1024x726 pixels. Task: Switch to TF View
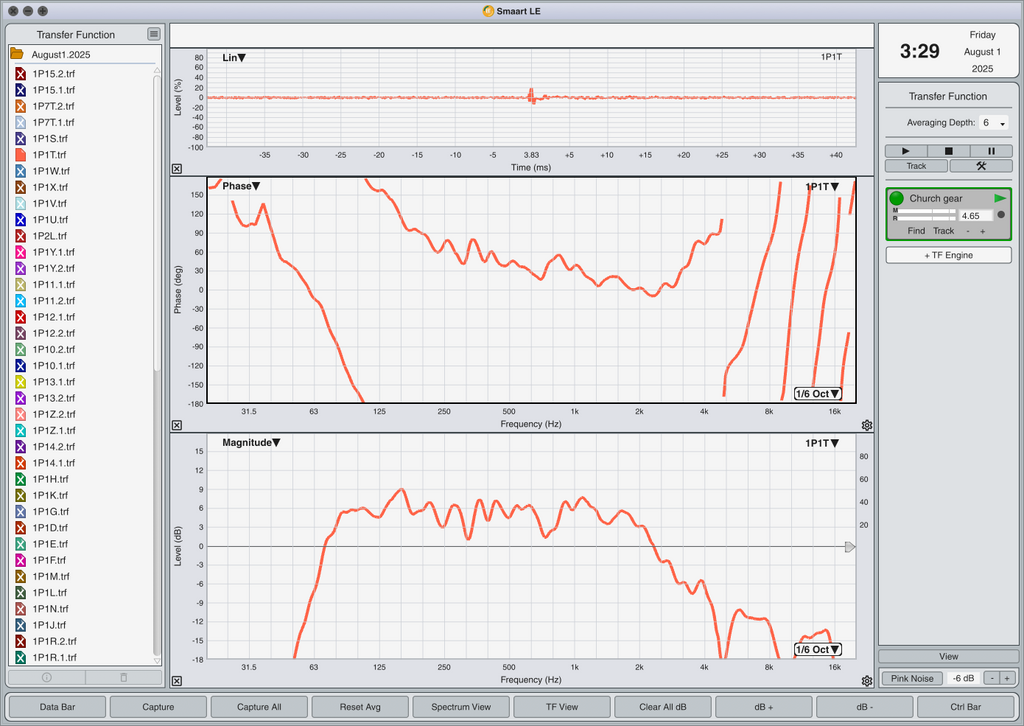pos(562,706)
